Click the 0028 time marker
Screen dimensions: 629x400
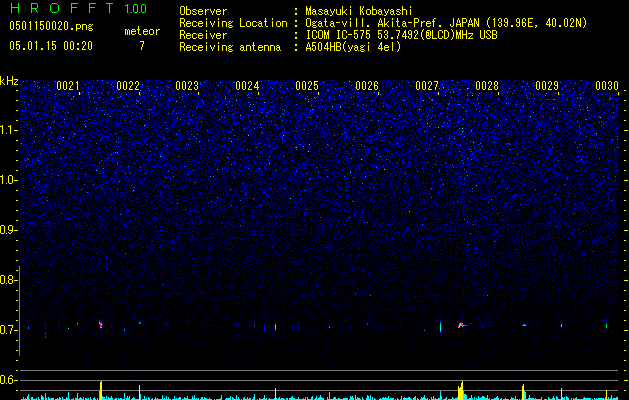click(487, 86)
